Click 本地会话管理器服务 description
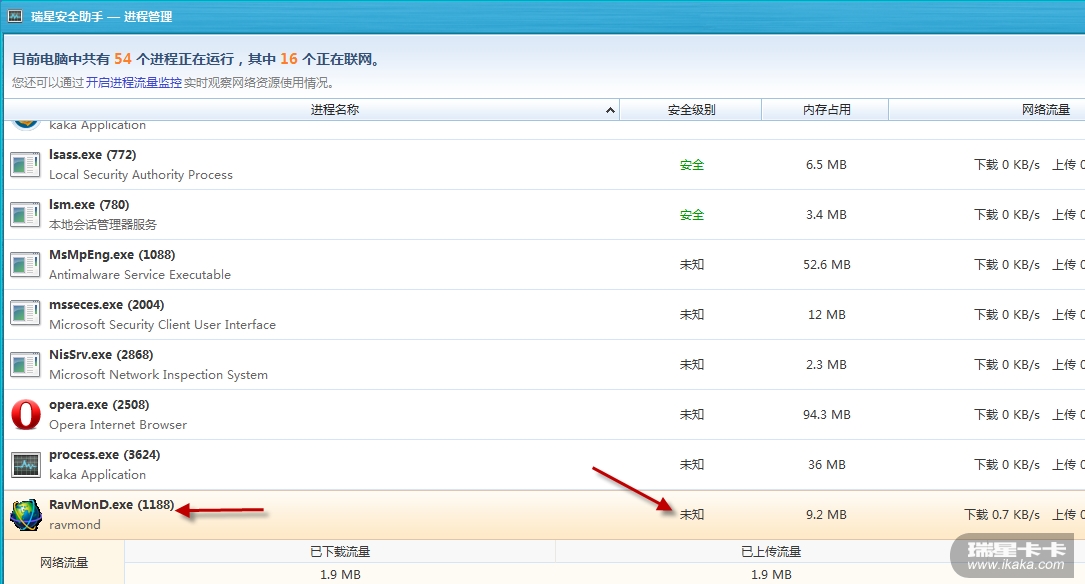Viewport: 1085px width, 584px height. 102,225
